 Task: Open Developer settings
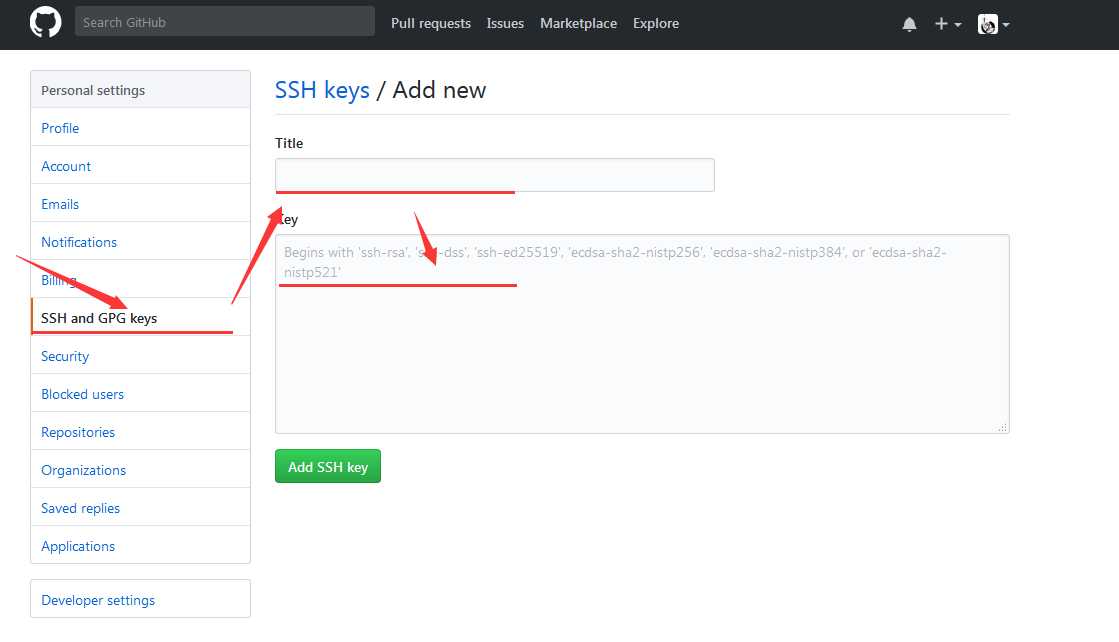[141, 599]
